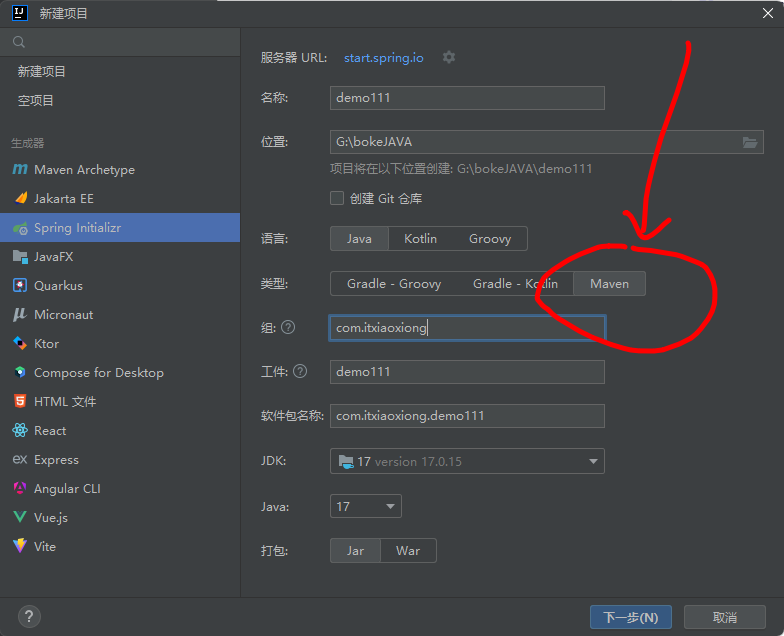Click the Ktor generator icon
The width and height of the screenshot is (784, 636).
pos(20,344)
